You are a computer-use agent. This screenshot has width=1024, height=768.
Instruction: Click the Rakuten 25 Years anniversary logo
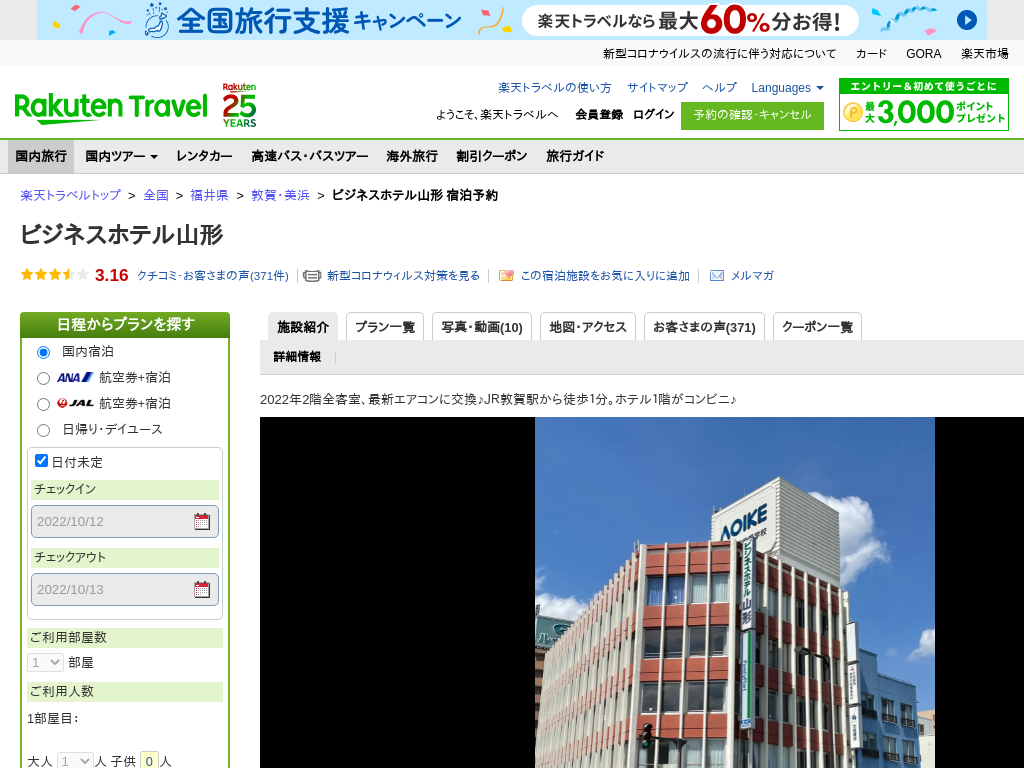pos(239,105)
